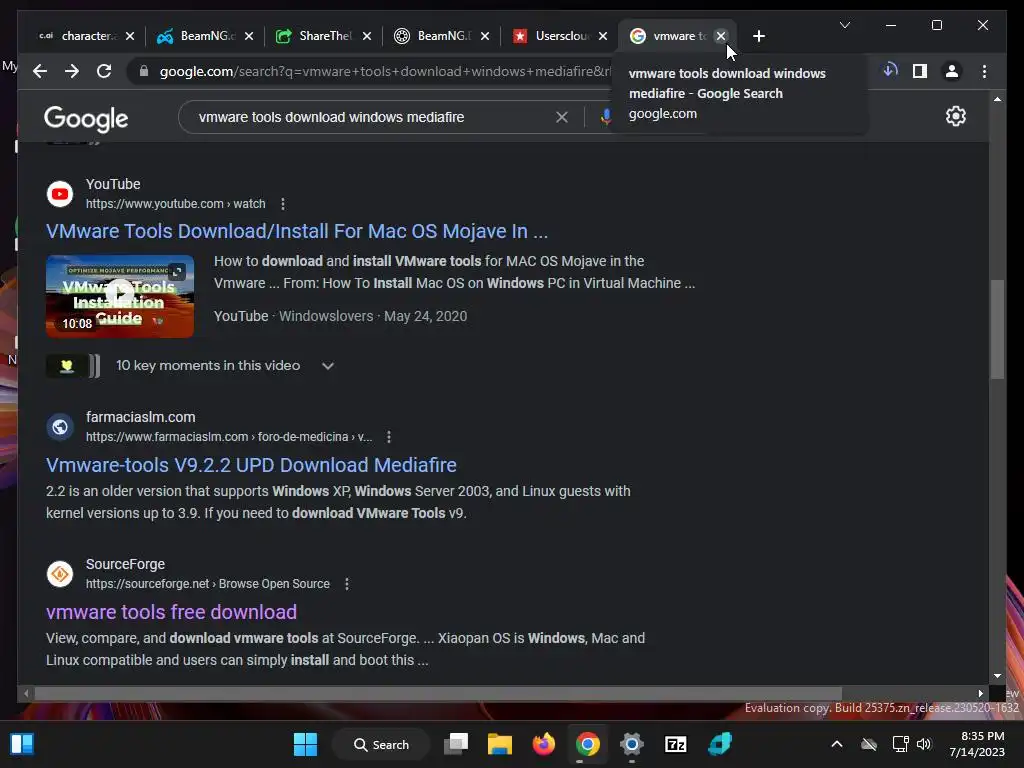Launch Firefox from the taskbar

pyautogui.click(x=543, y=744)
